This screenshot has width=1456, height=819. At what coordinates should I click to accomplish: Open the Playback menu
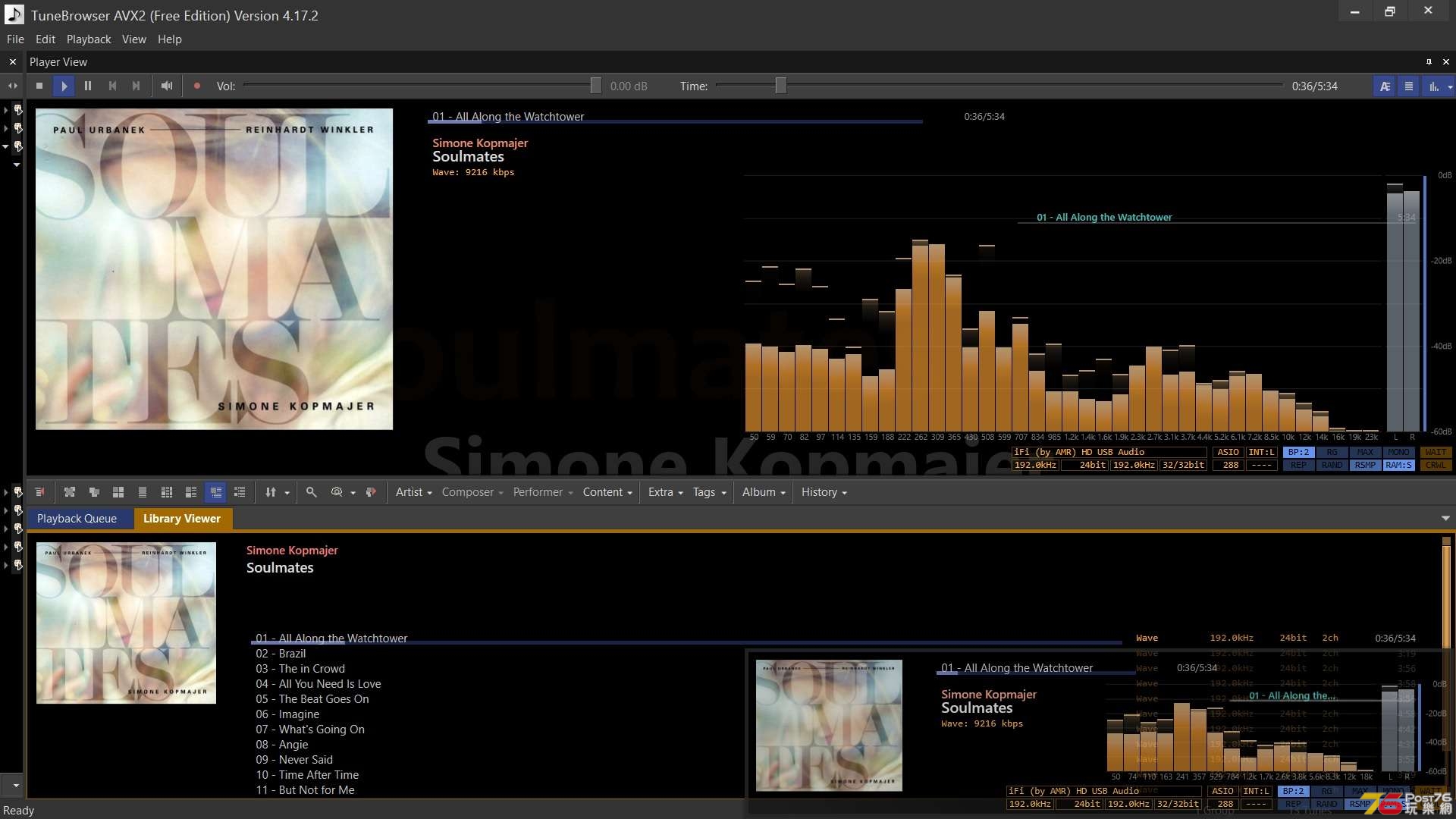[x=89, y=39]
